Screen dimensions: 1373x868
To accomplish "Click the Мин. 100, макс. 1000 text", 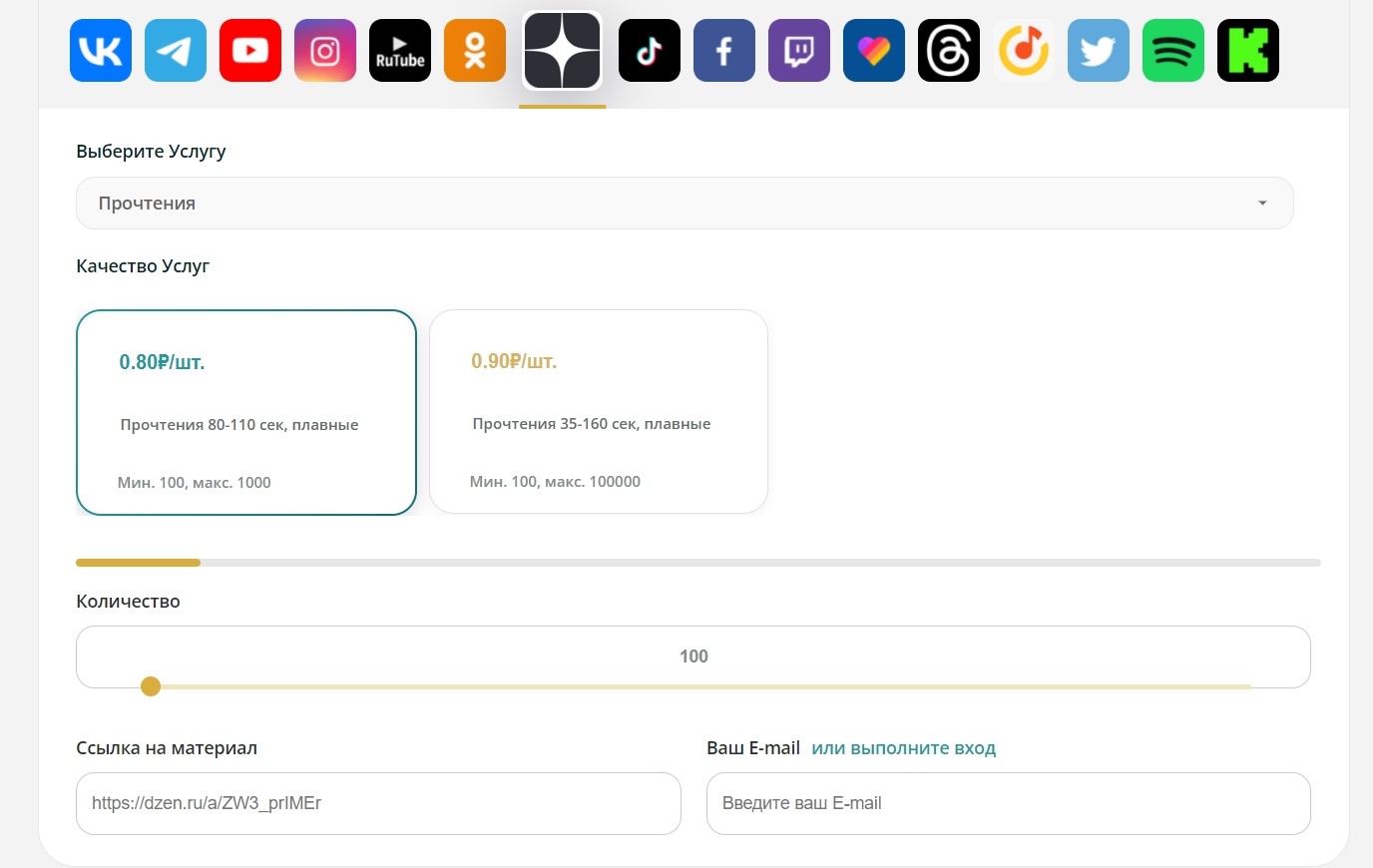I will click(195, 483).
